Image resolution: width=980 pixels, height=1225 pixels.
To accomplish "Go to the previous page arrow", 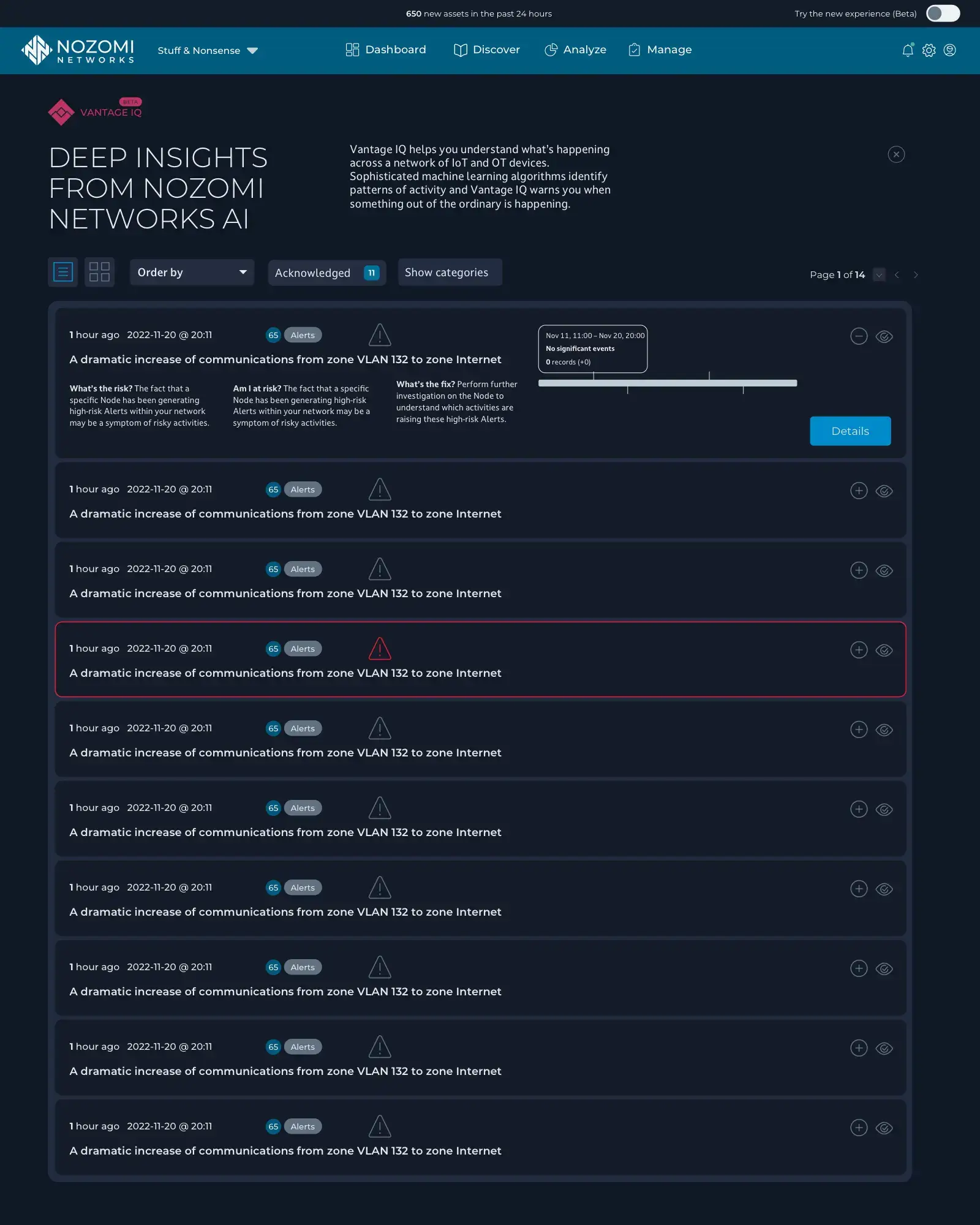I will point(897,275).
